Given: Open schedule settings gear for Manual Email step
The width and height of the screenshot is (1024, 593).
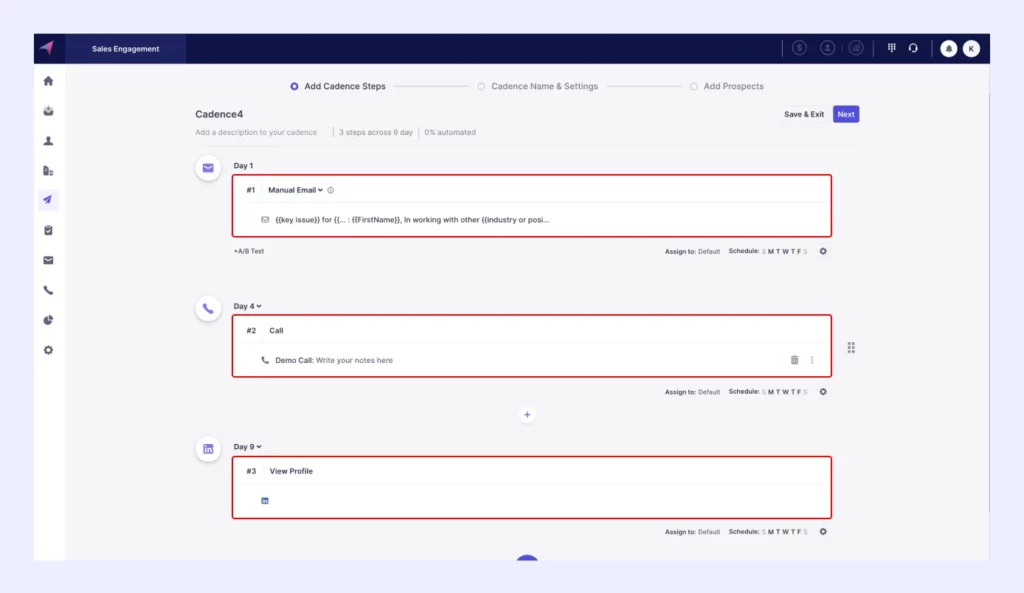Looking at the screenshot, I should [823, 251].
